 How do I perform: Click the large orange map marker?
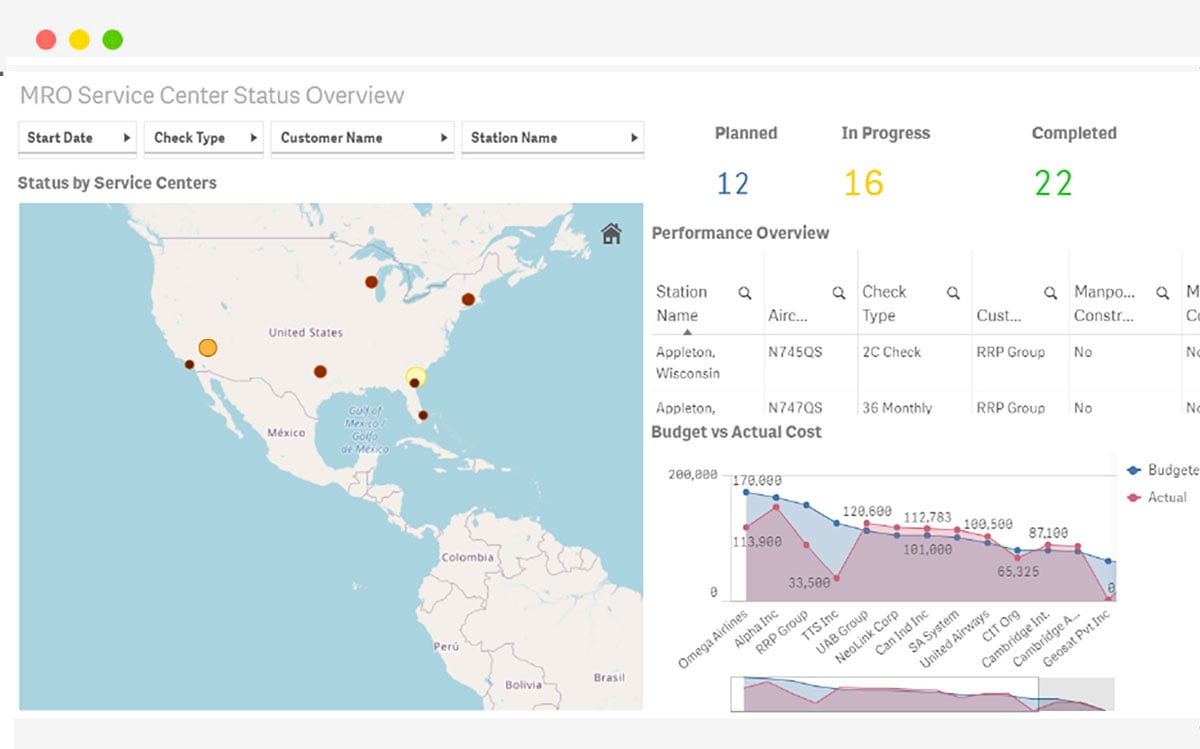pyautogui.click(x=208, y=348)
